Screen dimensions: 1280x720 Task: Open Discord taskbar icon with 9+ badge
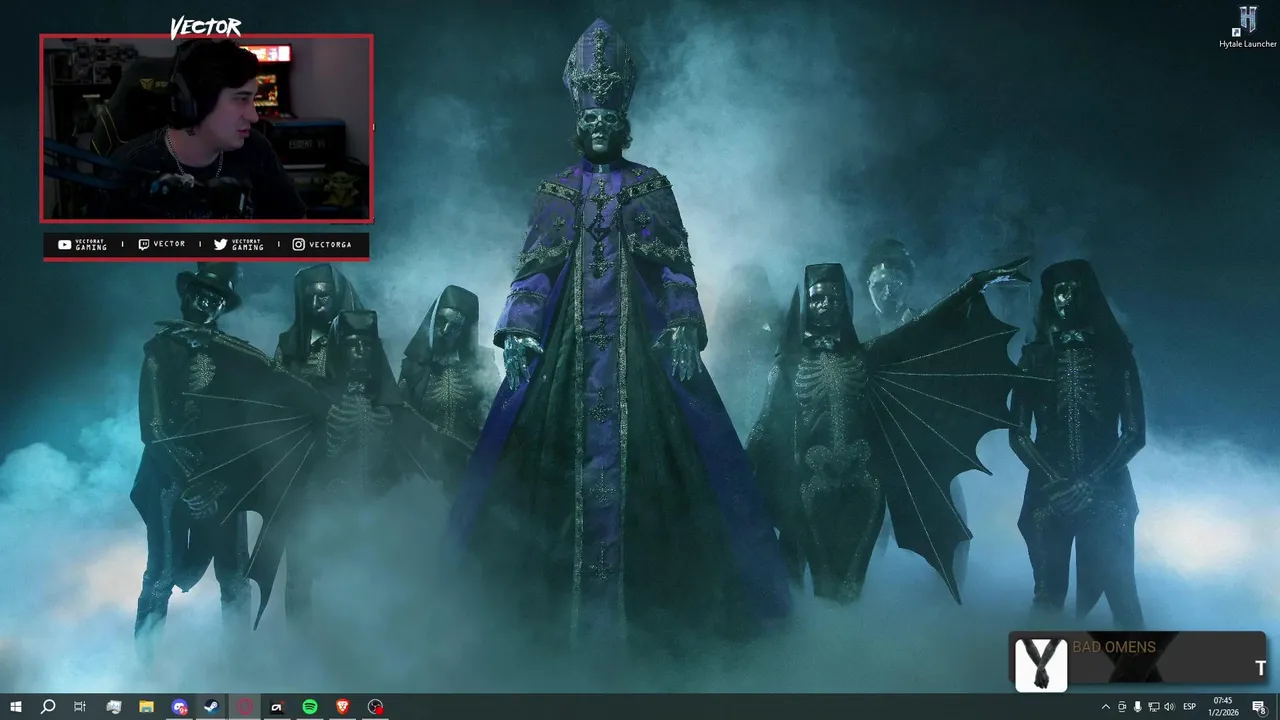pos(179,707)
